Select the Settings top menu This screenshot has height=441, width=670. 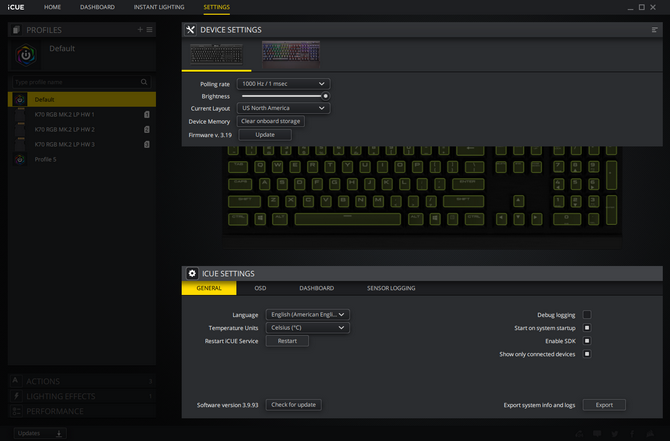click(x=217, y=7)
